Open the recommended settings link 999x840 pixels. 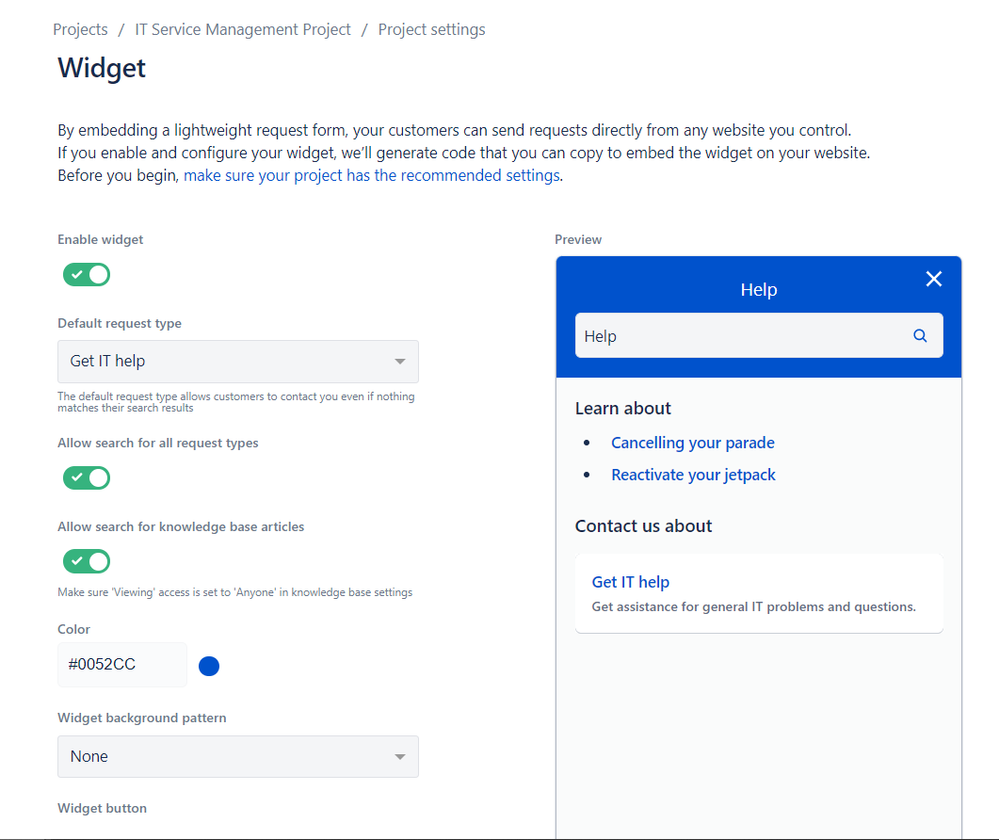372,175
